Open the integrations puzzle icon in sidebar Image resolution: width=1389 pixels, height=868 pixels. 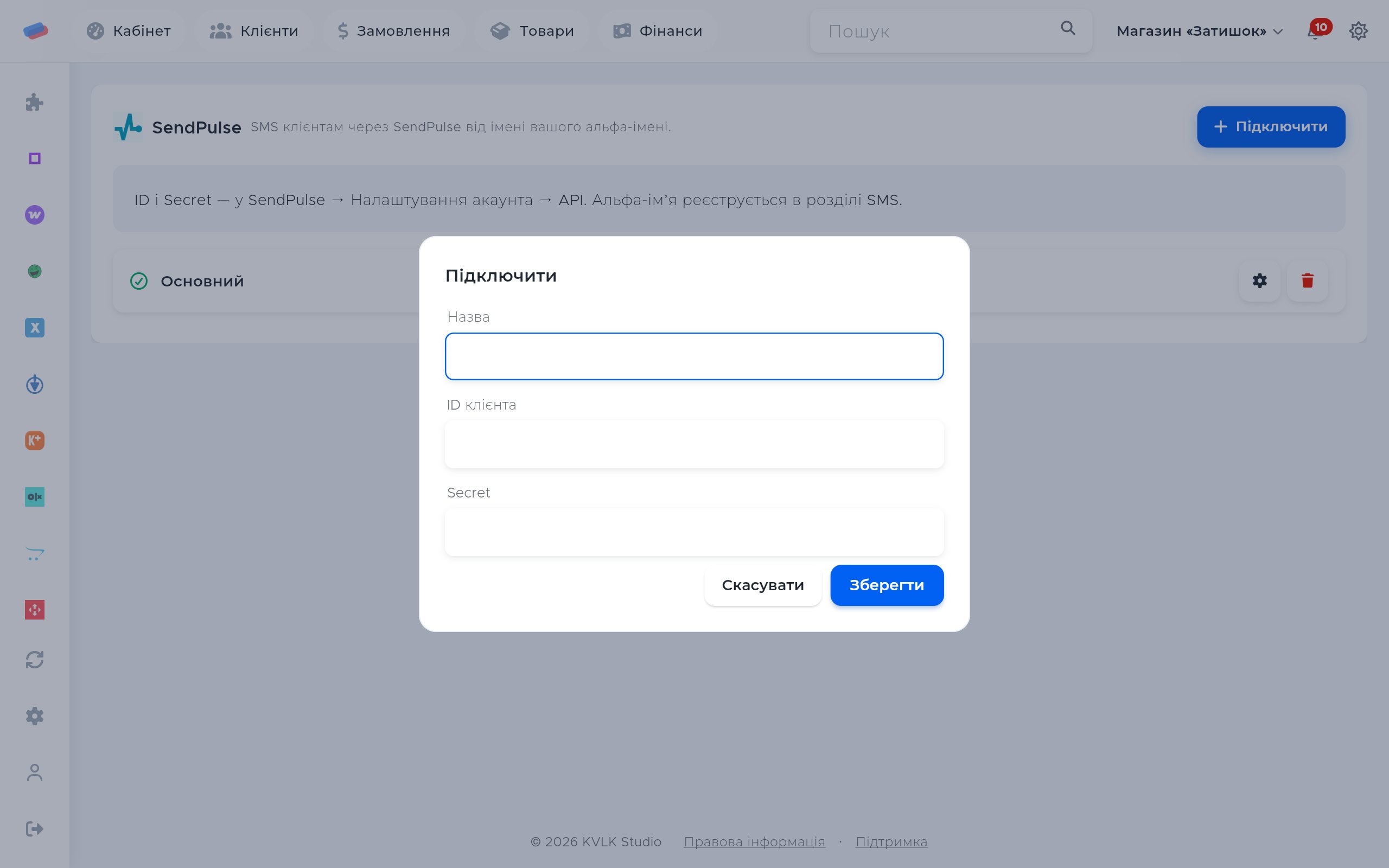34,102
